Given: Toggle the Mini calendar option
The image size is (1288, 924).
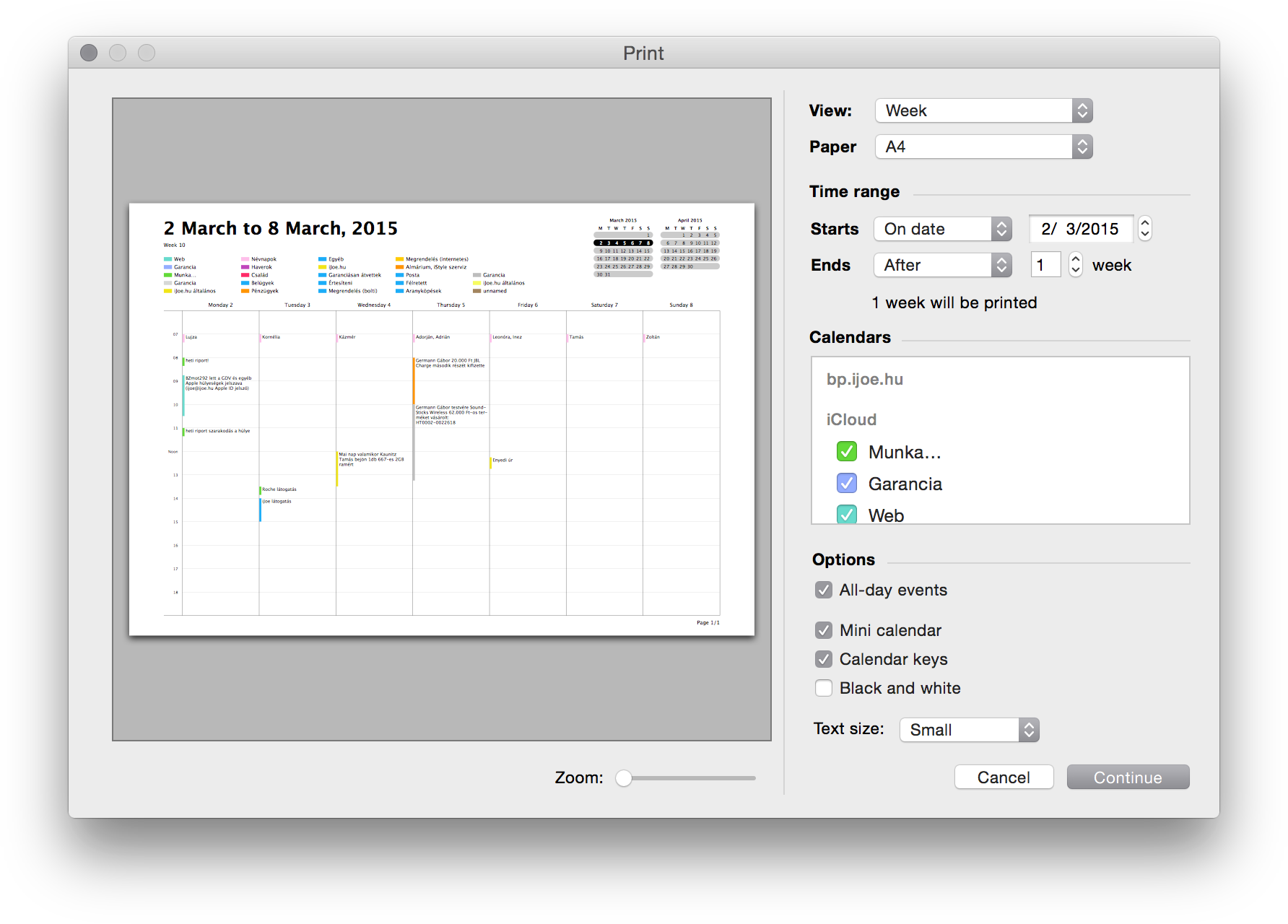Looking at the screenshot, I should pos(824,630).
